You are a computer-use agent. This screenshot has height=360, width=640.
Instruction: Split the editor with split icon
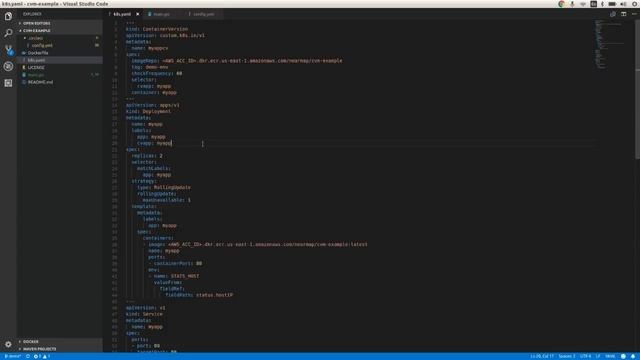(x=623, y=14)
